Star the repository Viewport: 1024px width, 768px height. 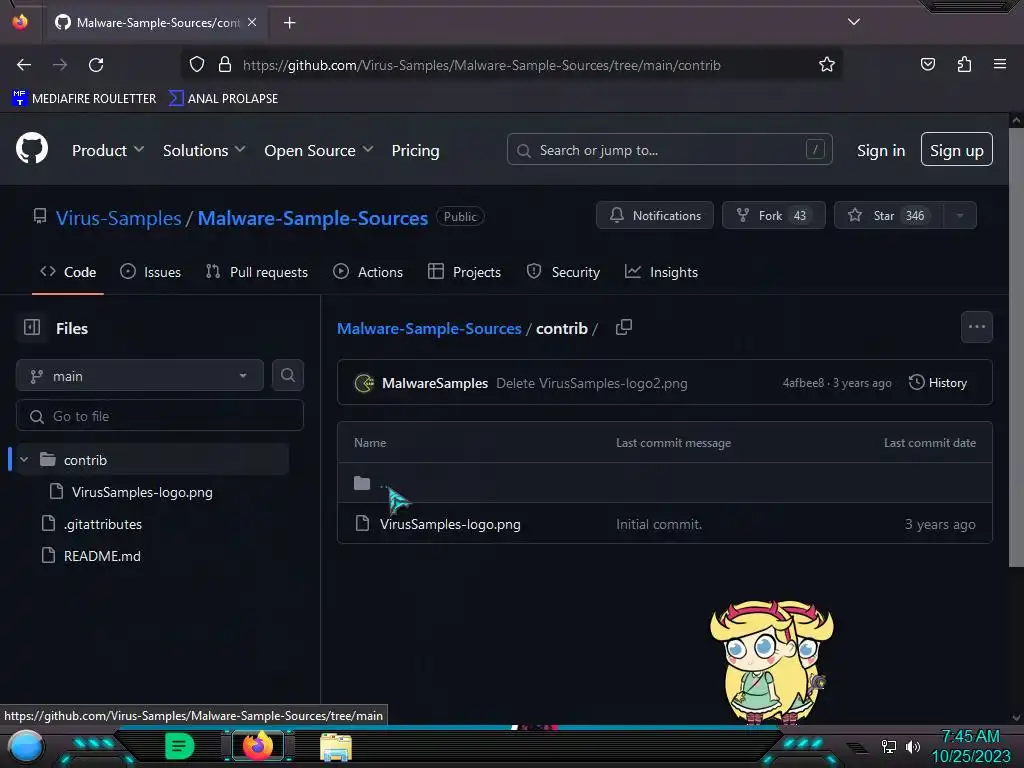(x=889, y=216)
